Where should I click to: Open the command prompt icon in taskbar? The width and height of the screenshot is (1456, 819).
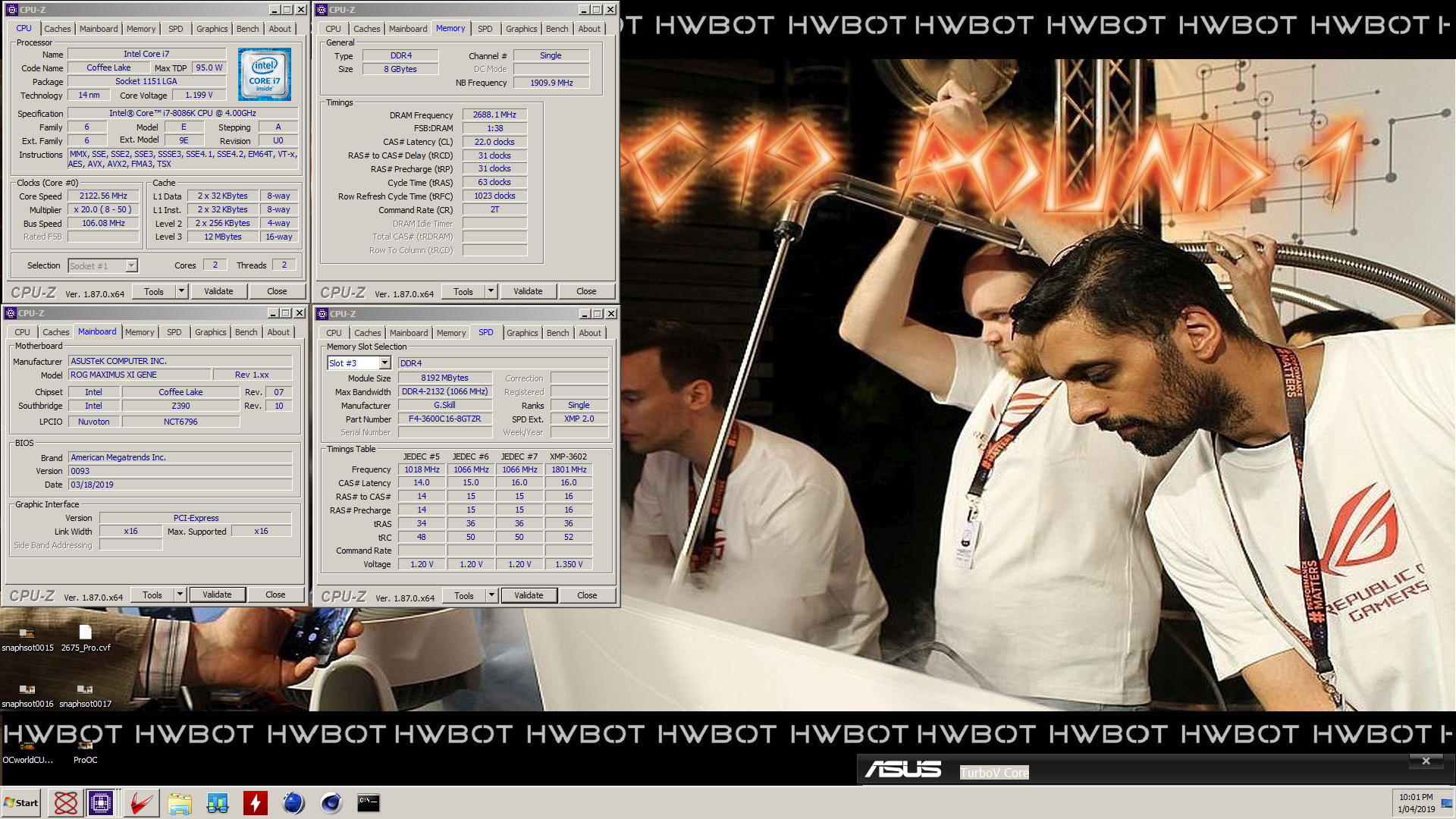point(369,802)
